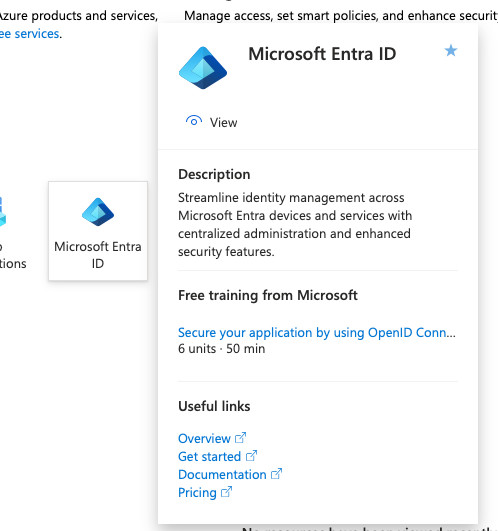Click the 'Free training from Microsoft' heading
The image size is (498, 531).
click(268, 295)
